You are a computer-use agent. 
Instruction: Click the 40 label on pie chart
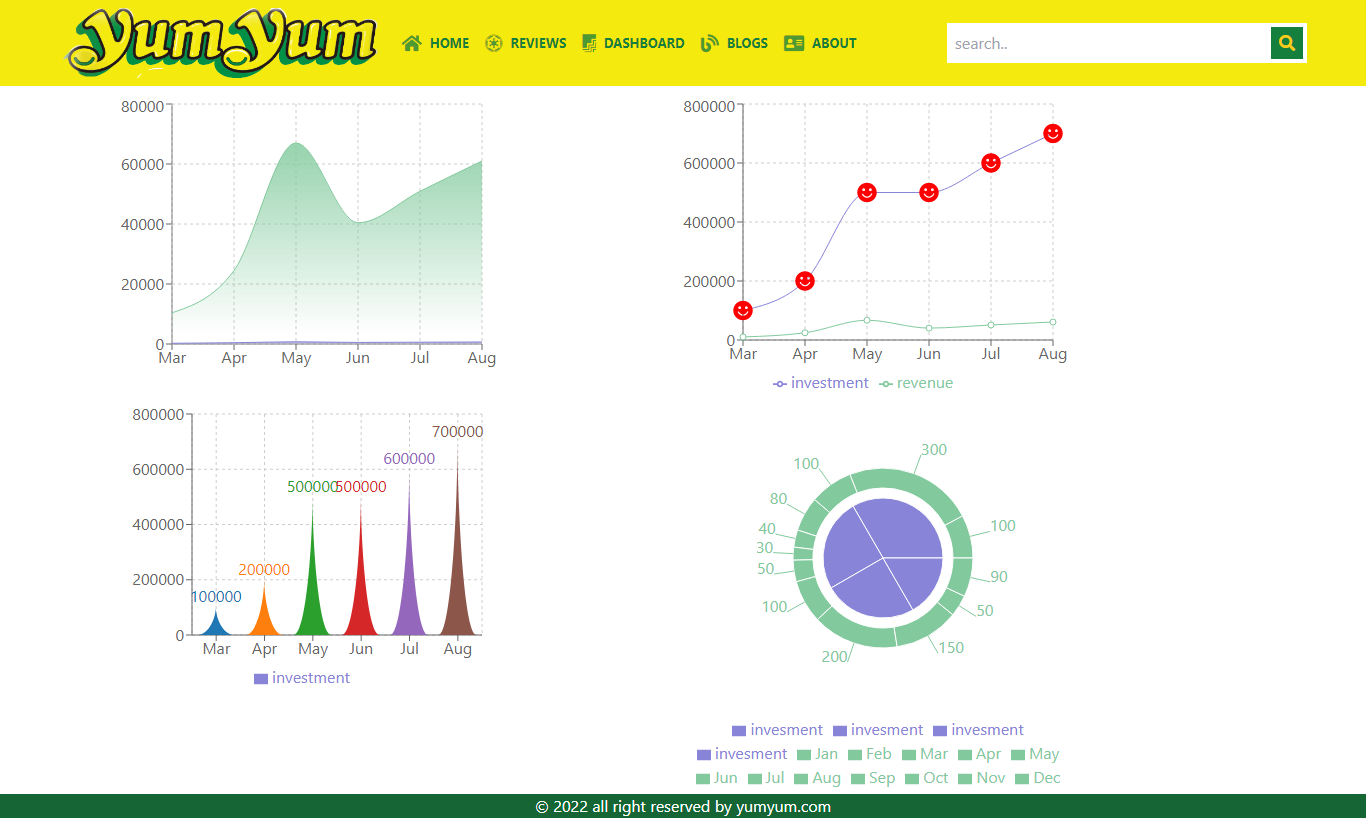click(767, 529)
